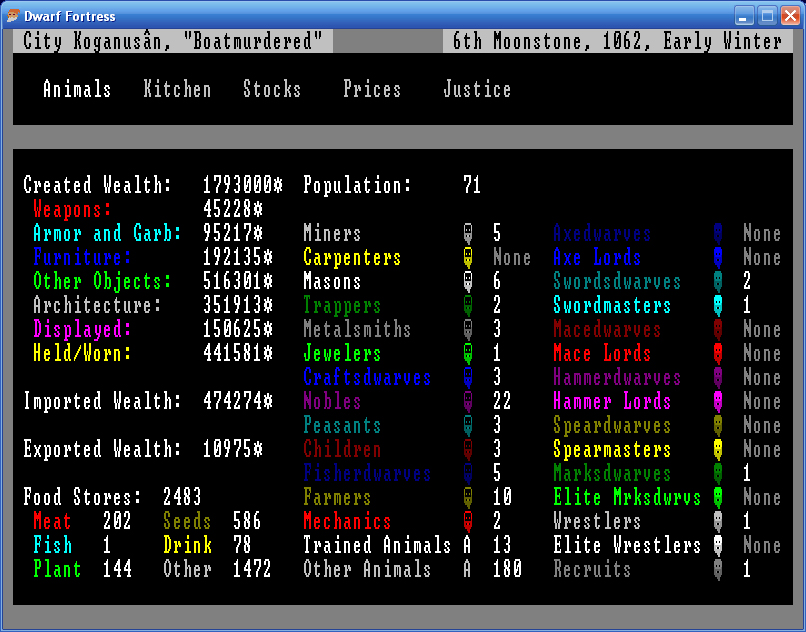
Task: Click the Armor and Garb label
Action: coord(107,233)
